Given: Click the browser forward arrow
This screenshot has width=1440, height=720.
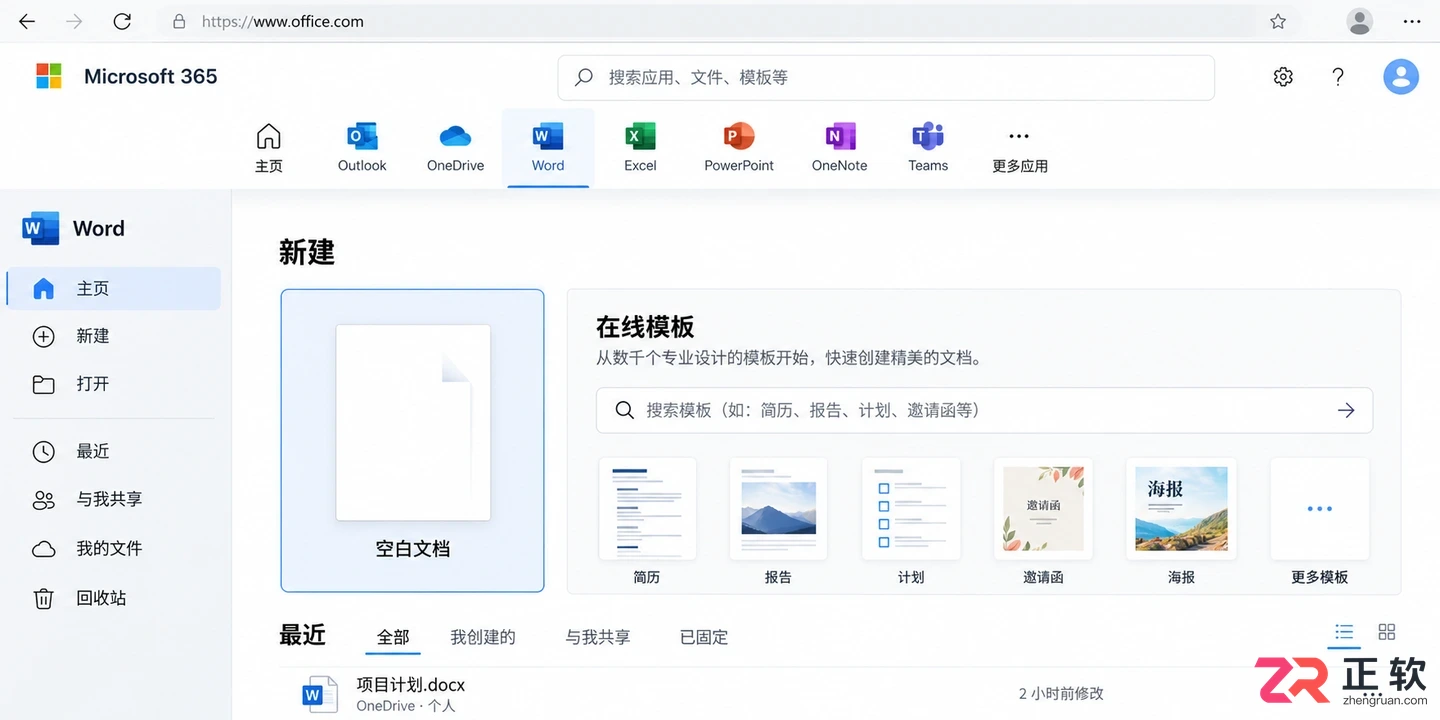Looking at the screenshot, I should tap(74, 21).
